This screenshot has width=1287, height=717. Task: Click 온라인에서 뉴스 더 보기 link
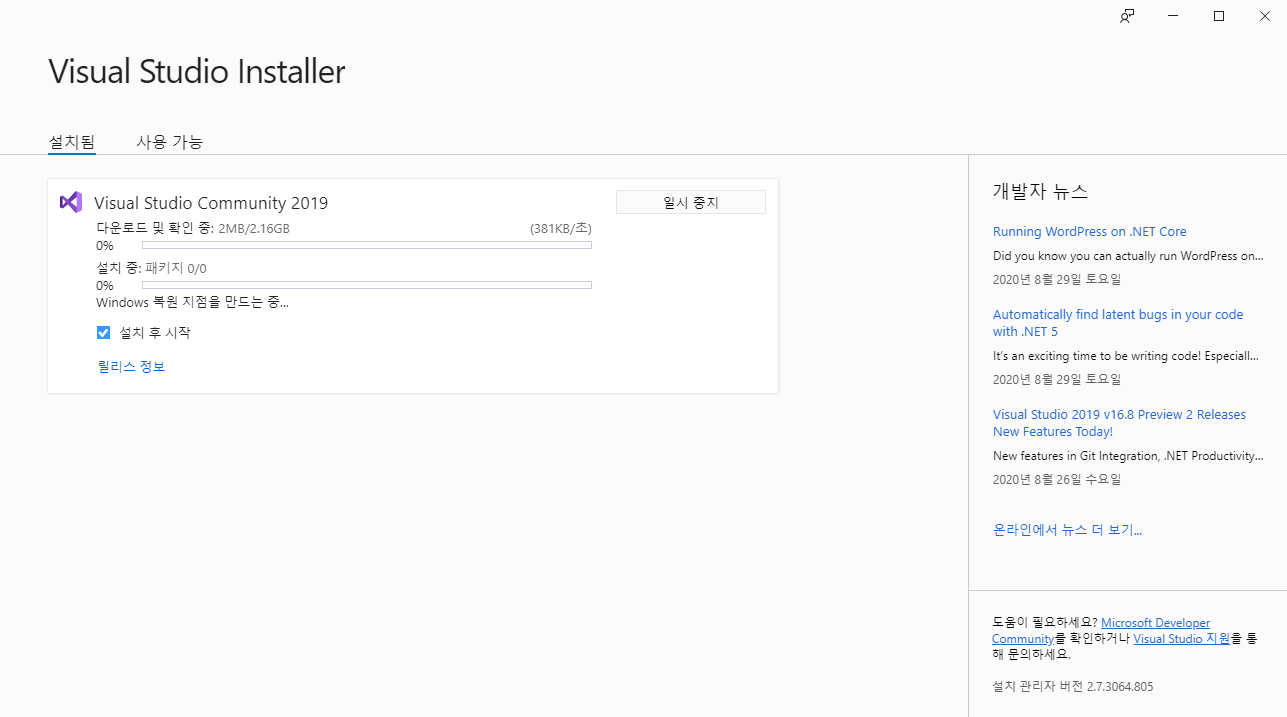(x=1067, y=530)
